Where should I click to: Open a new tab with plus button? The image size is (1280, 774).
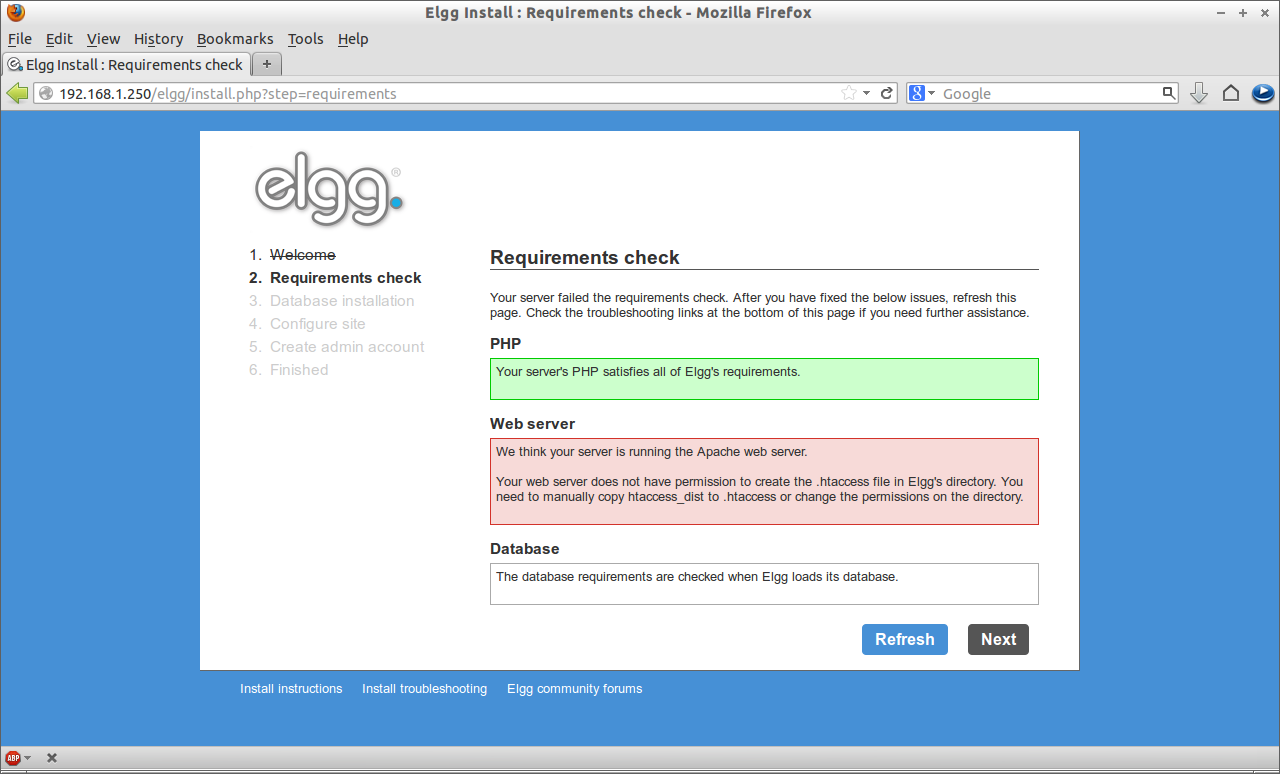(267, 64)
